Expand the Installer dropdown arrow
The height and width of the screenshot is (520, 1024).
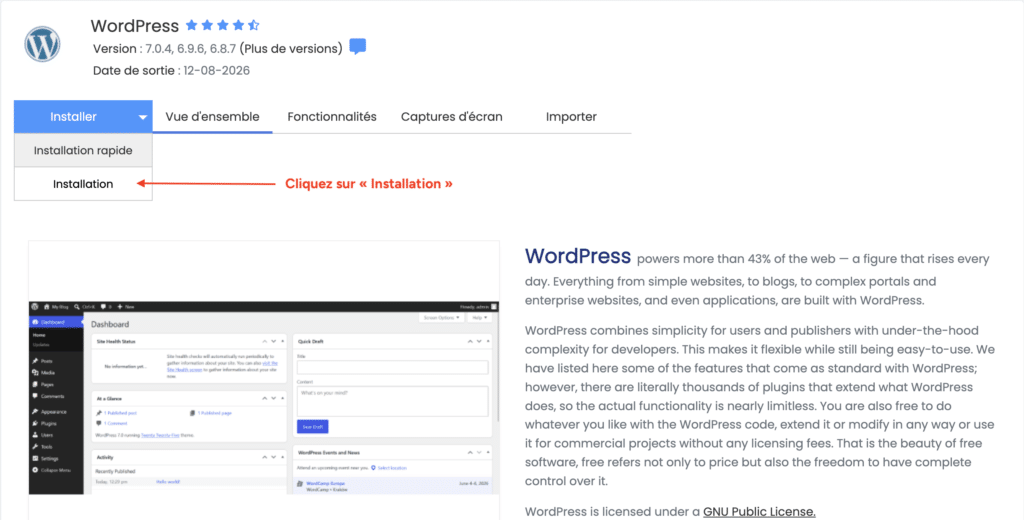142,118
